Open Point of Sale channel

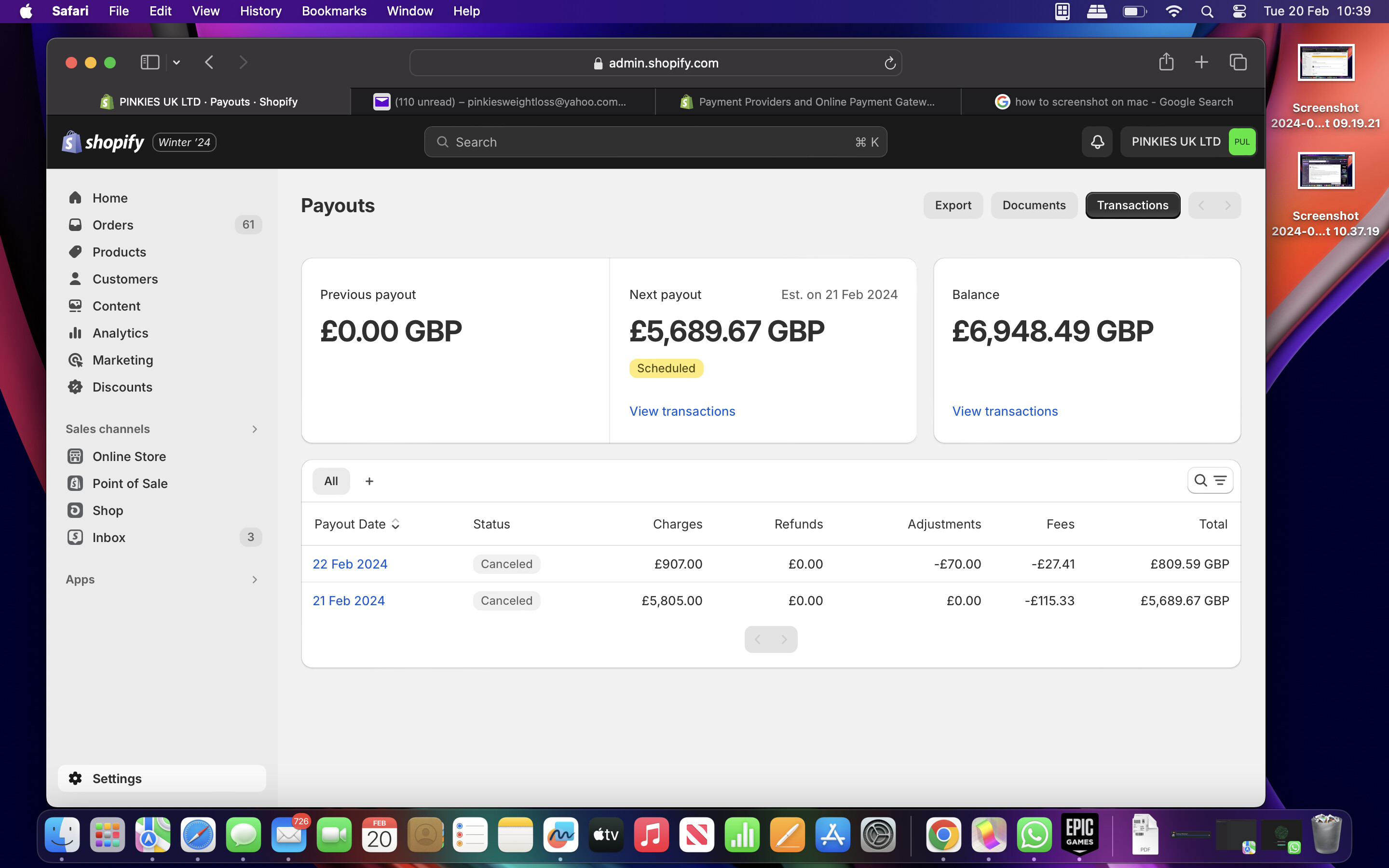coord(130,483)
